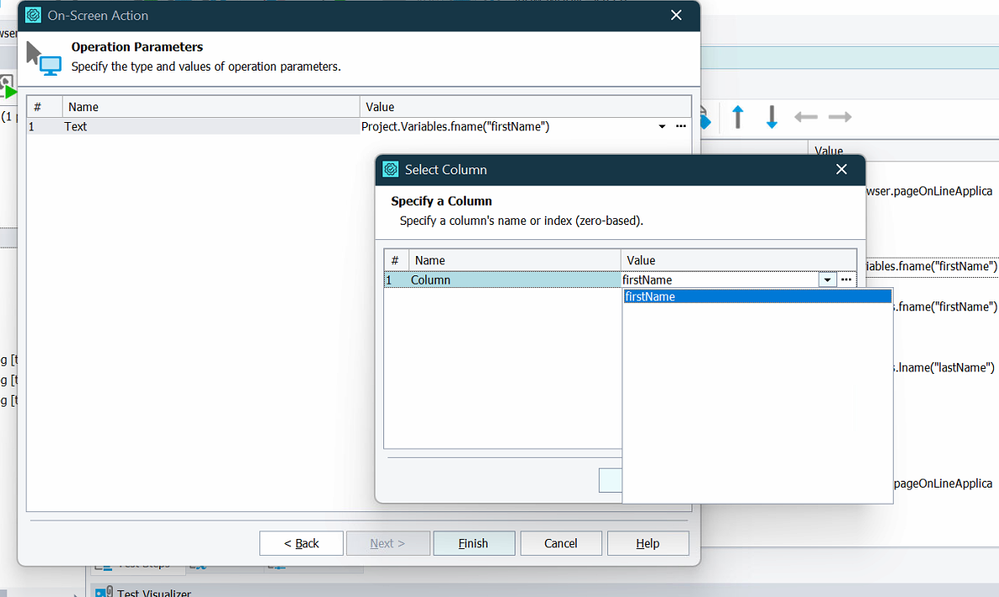Viewport: 999px width, 597px height.
Task: Open ellipsis editor for Text parameter value
Action: tap(680, 127)
